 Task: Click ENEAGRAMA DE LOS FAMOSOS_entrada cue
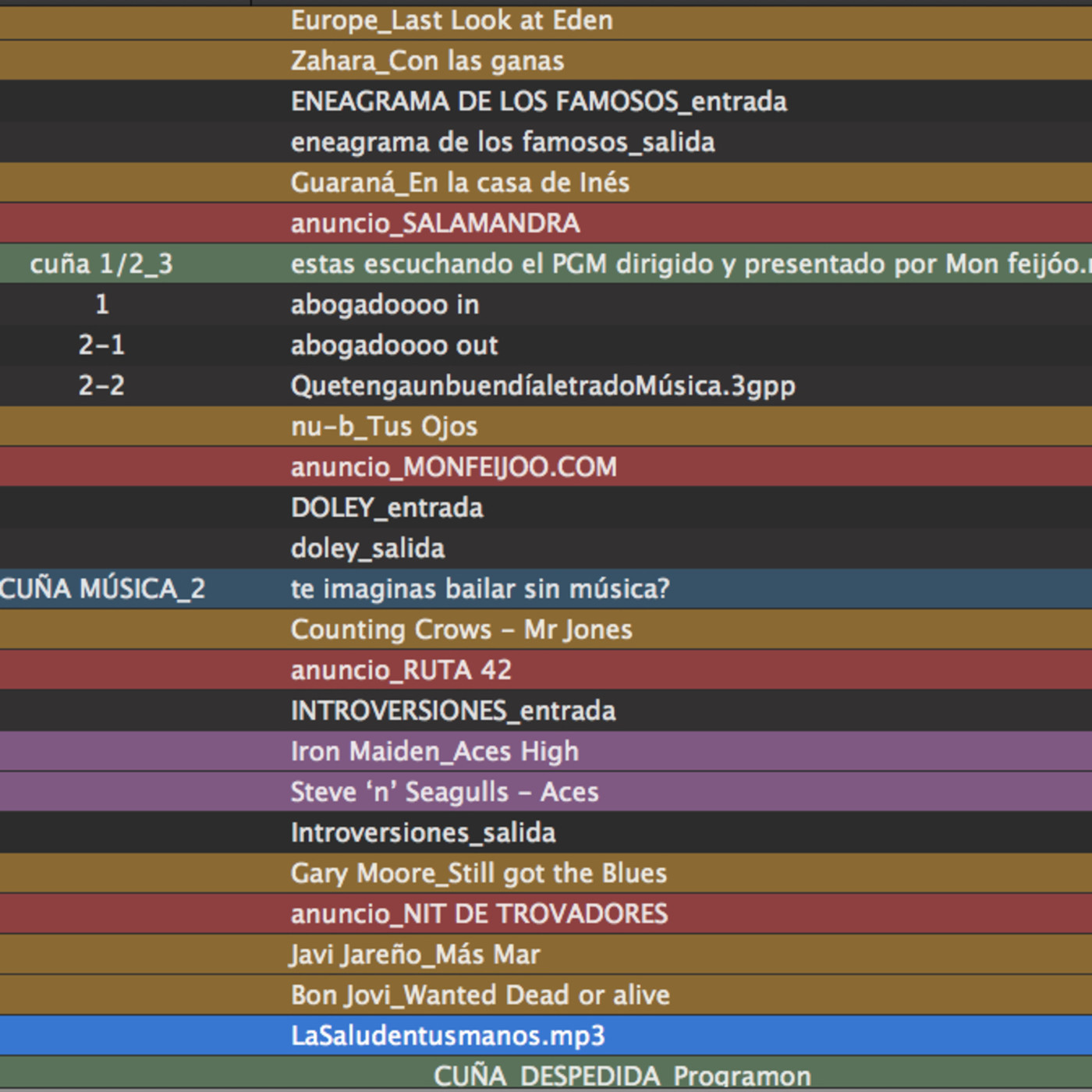[x=538, y=101]
